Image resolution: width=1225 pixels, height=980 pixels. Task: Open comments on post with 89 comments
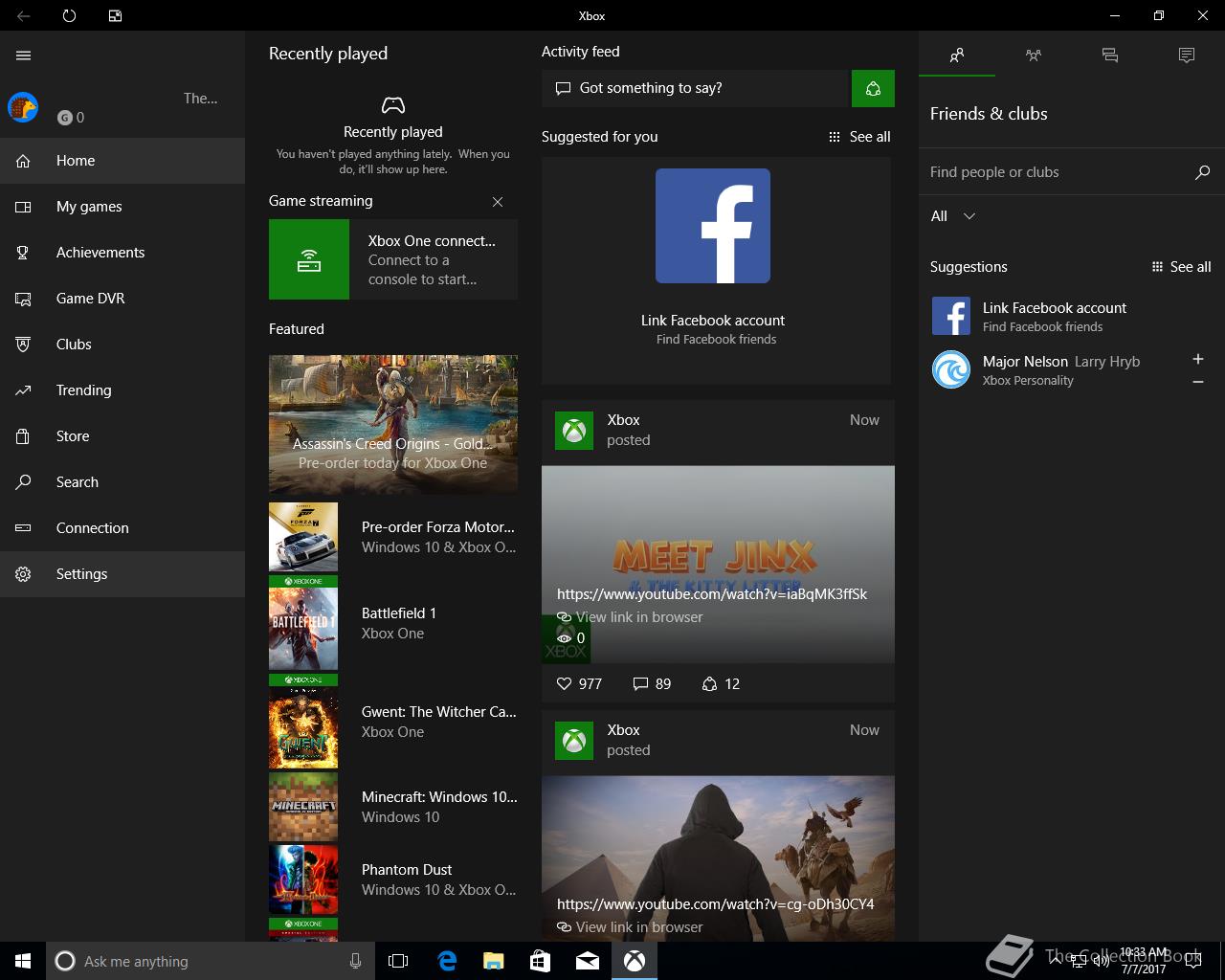click(x=652, y=684)
